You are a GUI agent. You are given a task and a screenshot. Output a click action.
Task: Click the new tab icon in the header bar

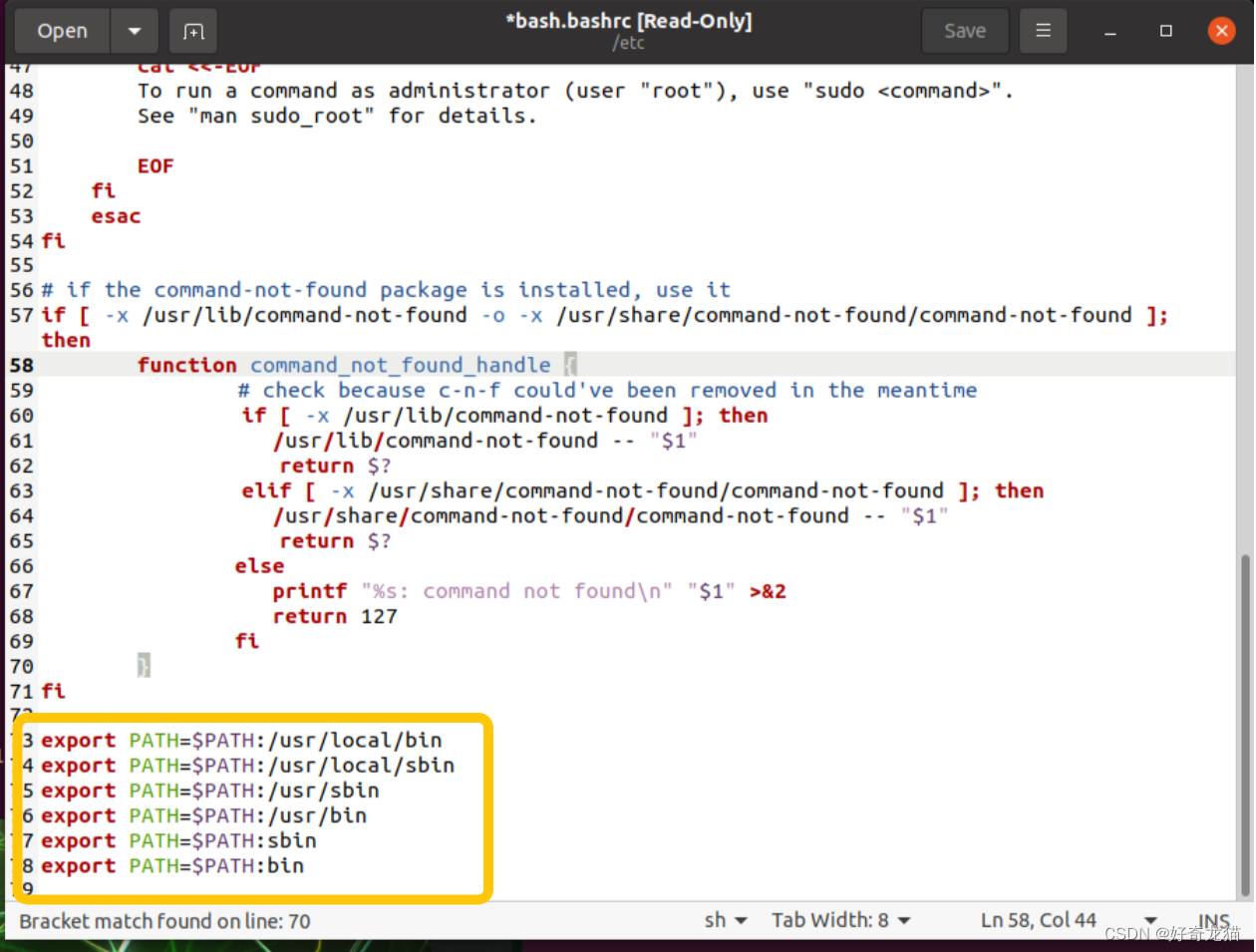click(x=192, y=30)
